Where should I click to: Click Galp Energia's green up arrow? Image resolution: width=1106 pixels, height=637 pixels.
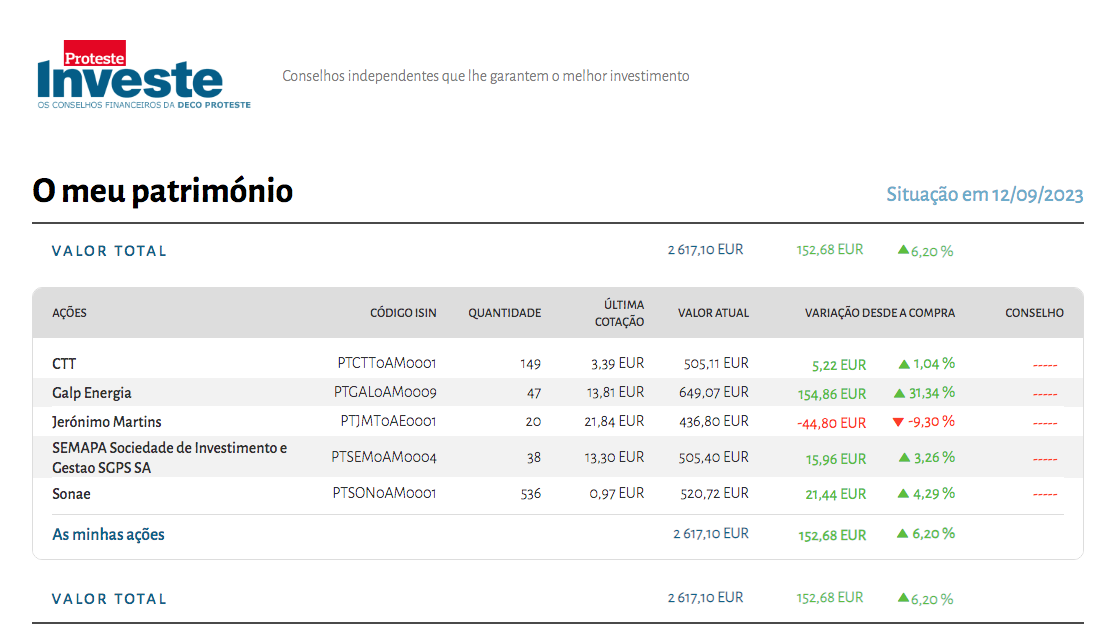[899, 393]
